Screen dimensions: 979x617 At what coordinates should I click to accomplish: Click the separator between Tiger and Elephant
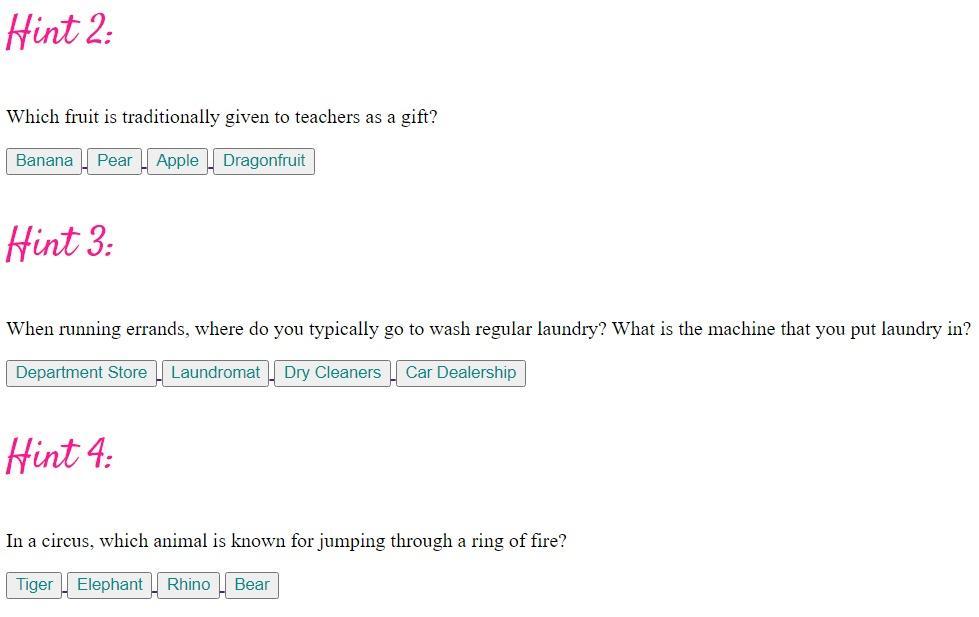point(66,590)
